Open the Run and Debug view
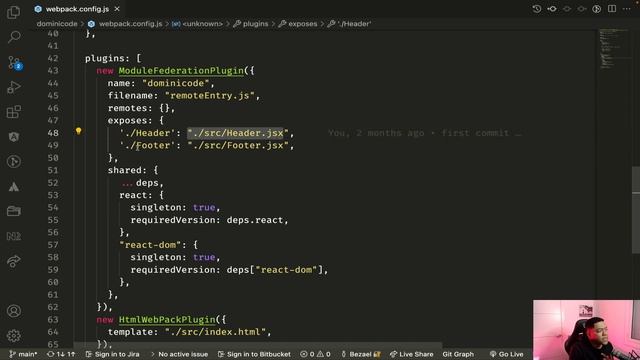640x360 pixels. (14, 87)
